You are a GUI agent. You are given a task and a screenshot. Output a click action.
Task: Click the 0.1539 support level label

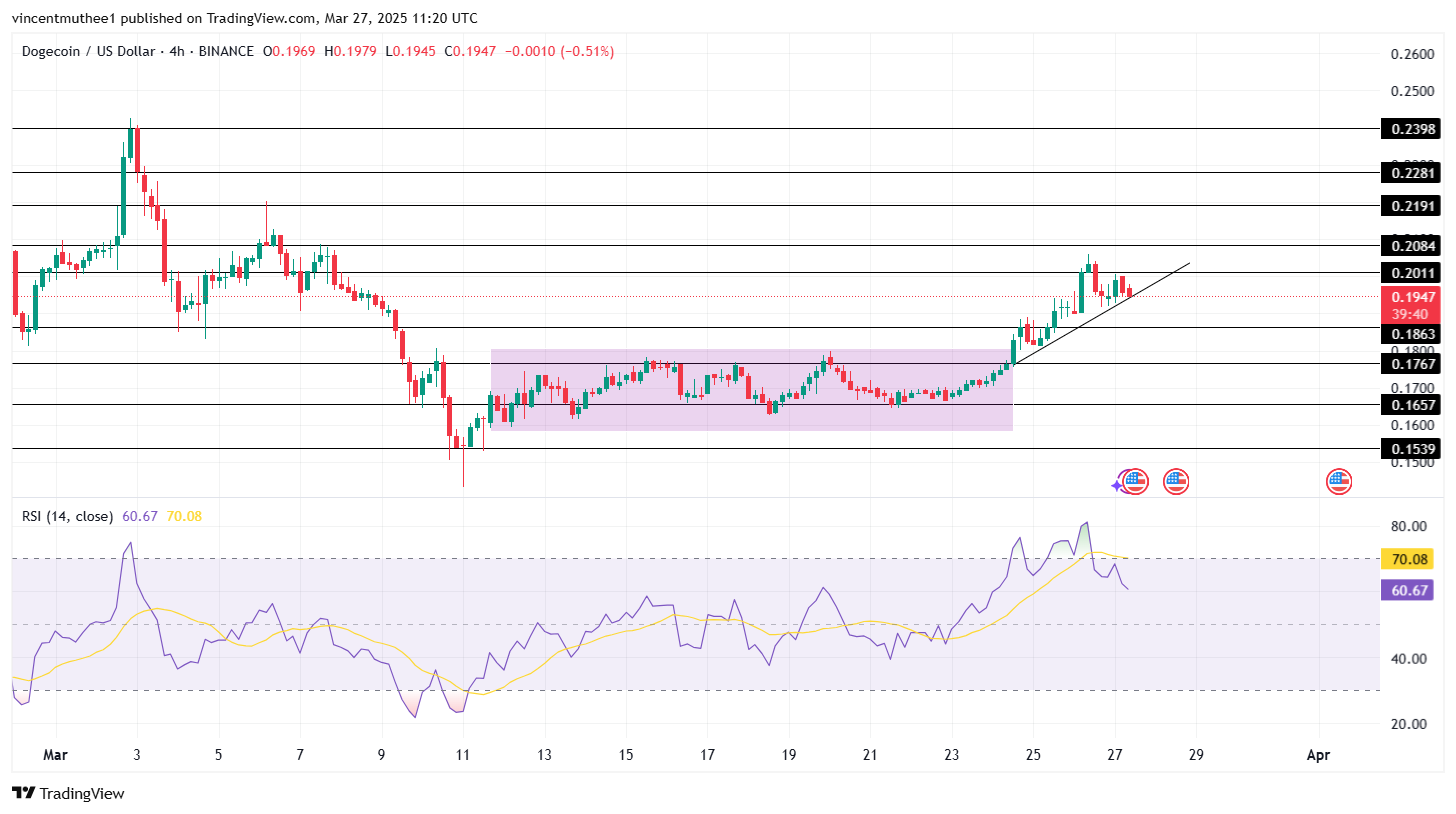point(1412,449)
